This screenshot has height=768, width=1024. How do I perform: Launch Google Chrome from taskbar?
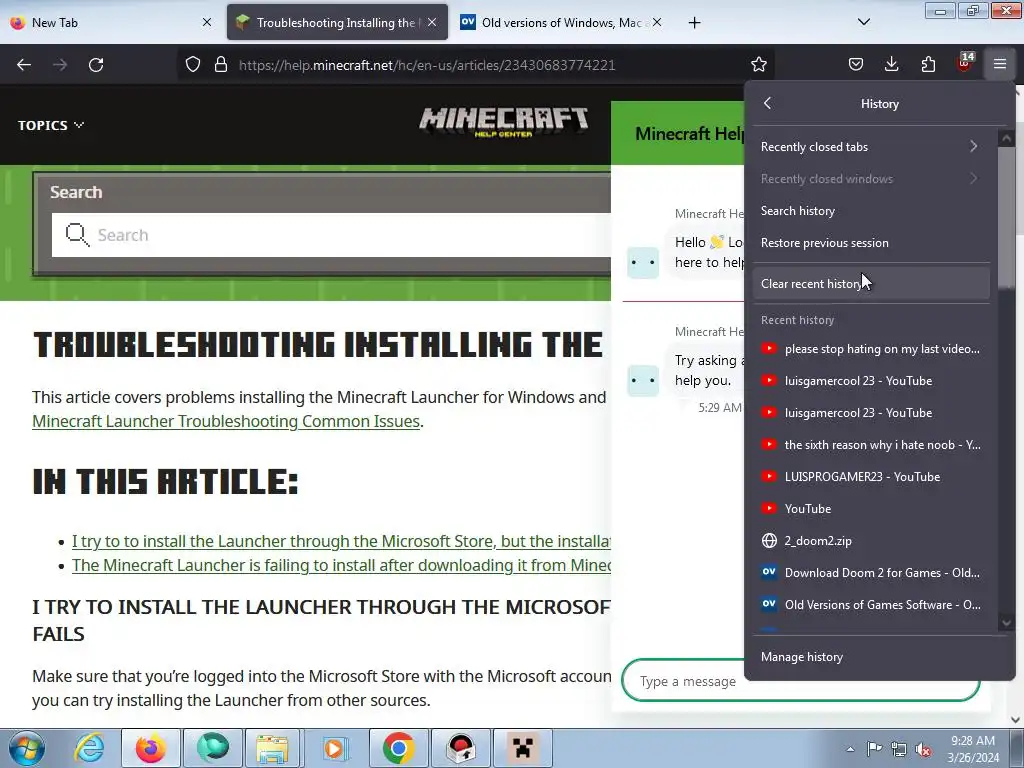398,748
